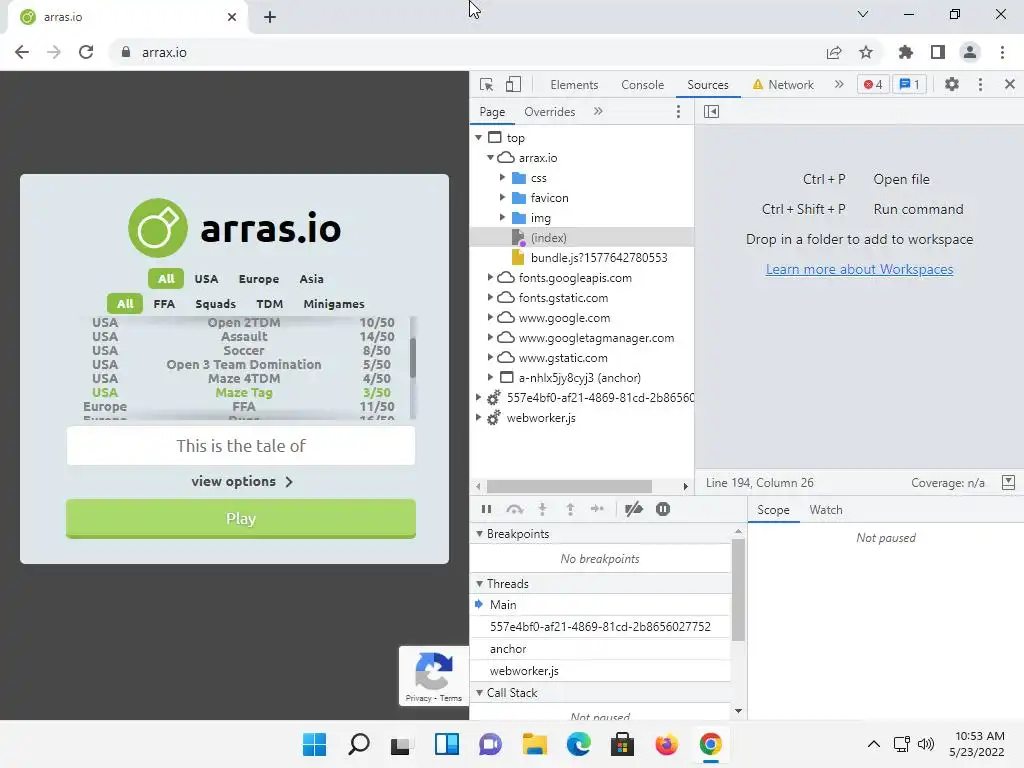This screenshot has width=1024, height=768.
Task: Bookmark this page with star icon
Action: pos(866,52)
